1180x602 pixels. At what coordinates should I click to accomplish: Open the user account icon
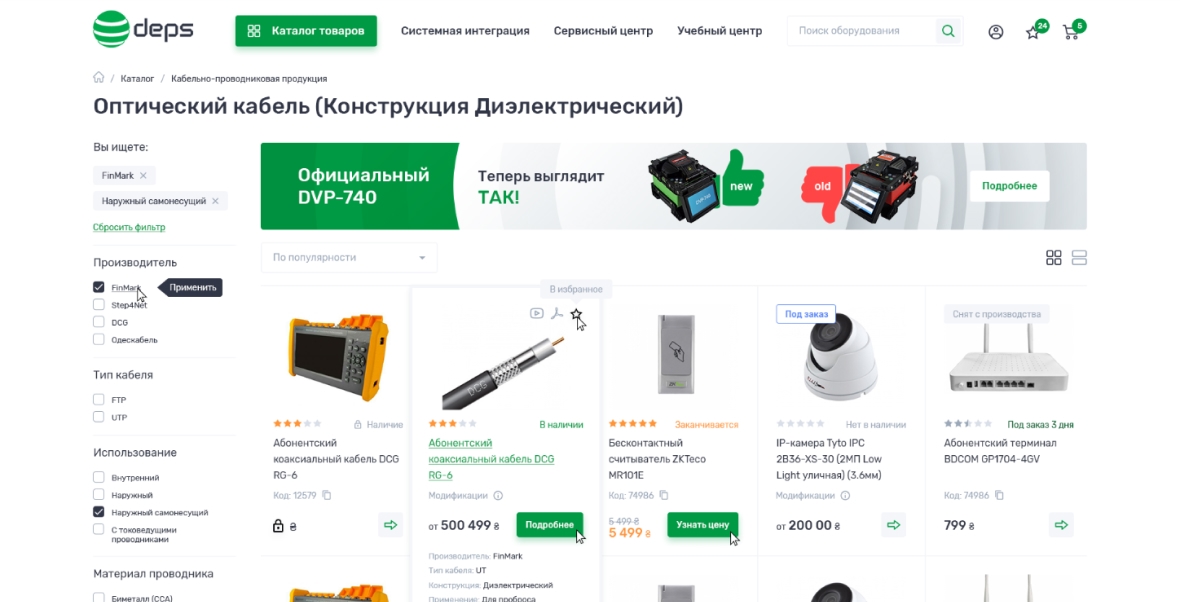[x=996, y=32]
